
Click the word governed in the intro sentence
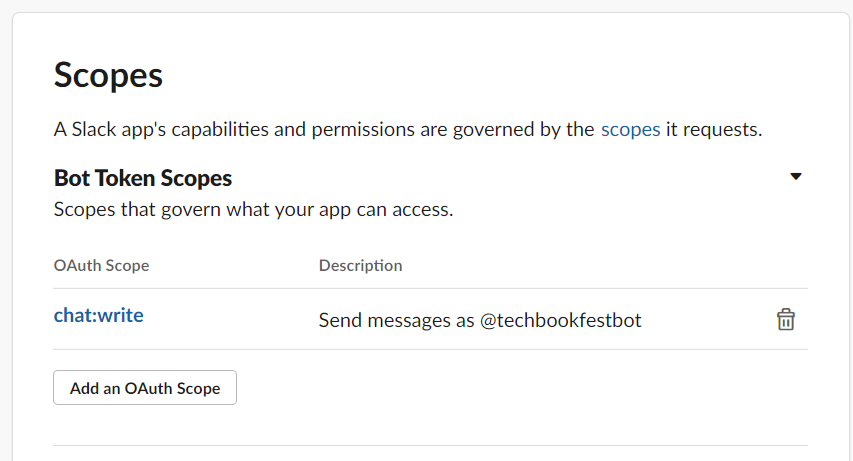(493, 130)
